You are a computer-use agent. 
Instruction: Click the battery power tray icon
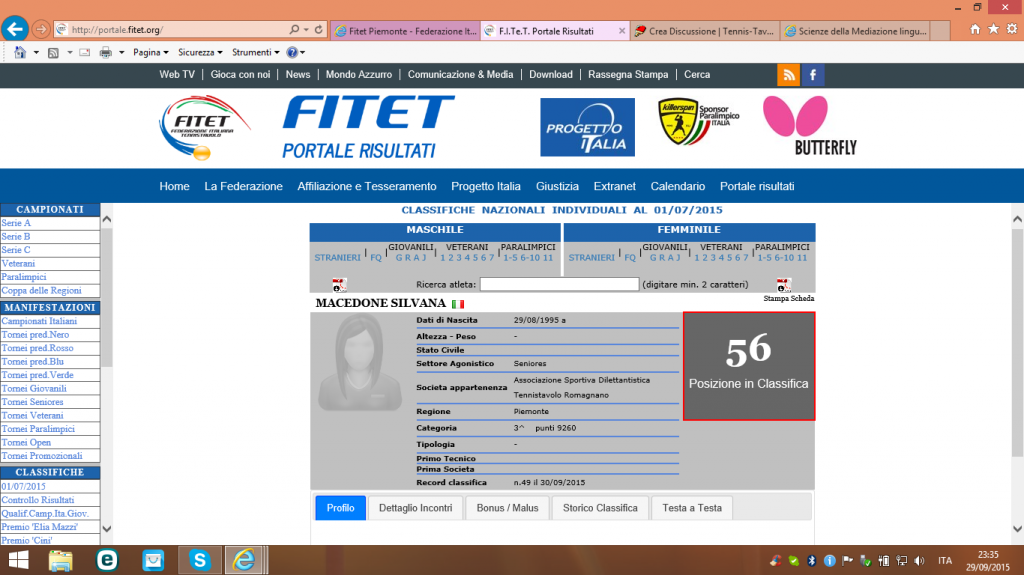point(884,561)
